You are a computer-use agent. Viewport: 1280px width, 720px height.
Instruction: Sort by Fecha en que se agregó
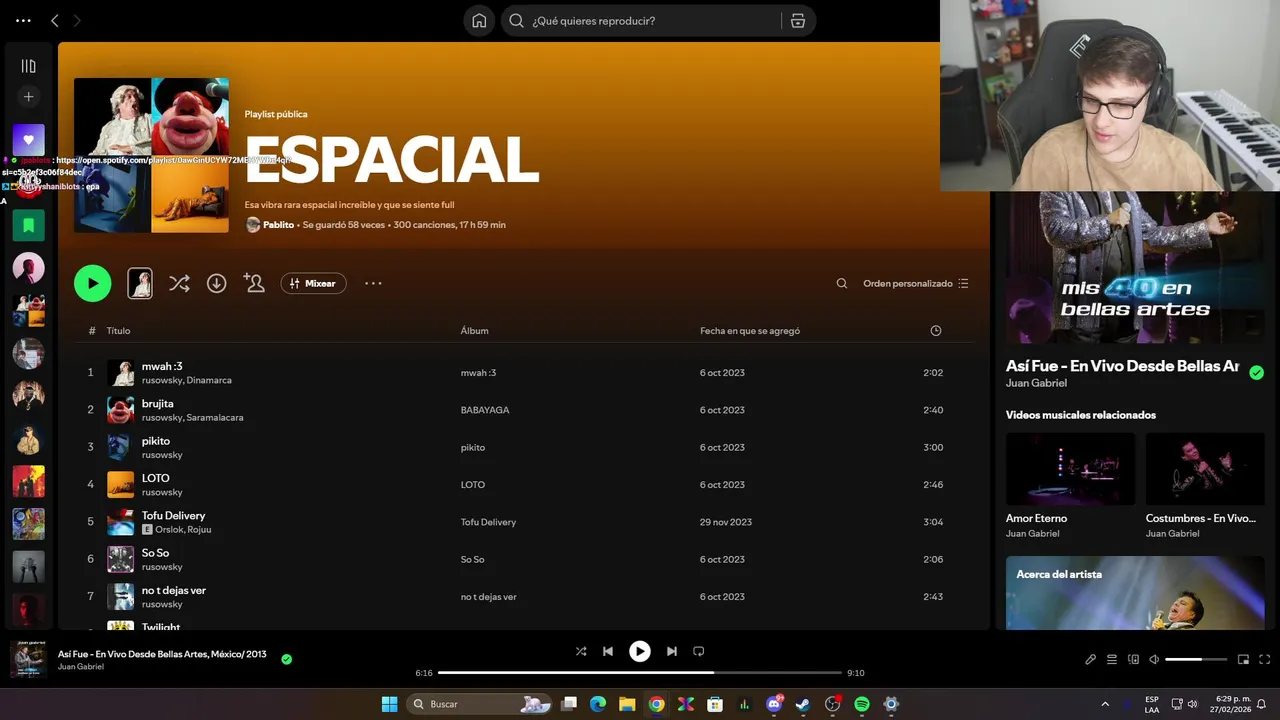(x=750, y=331)
